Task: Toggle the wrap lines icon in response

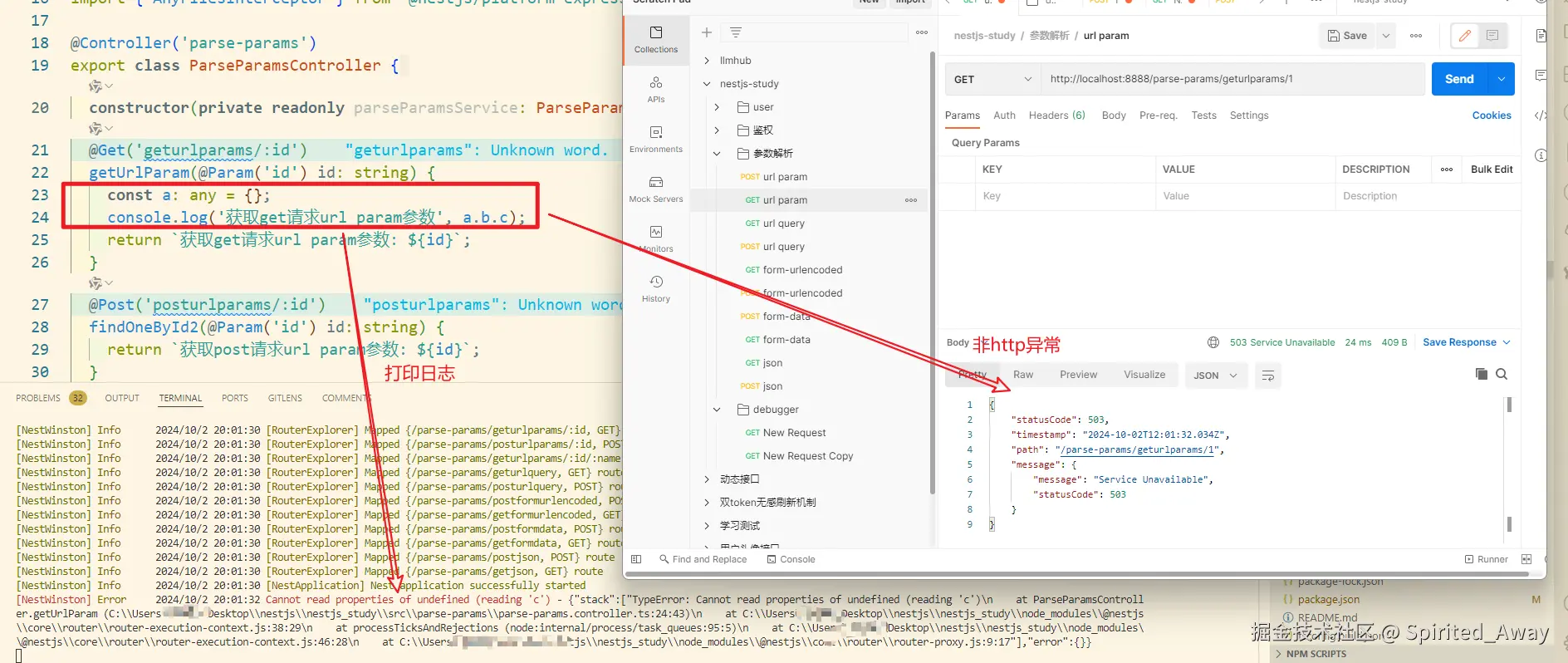Action: coord(1268,376)
